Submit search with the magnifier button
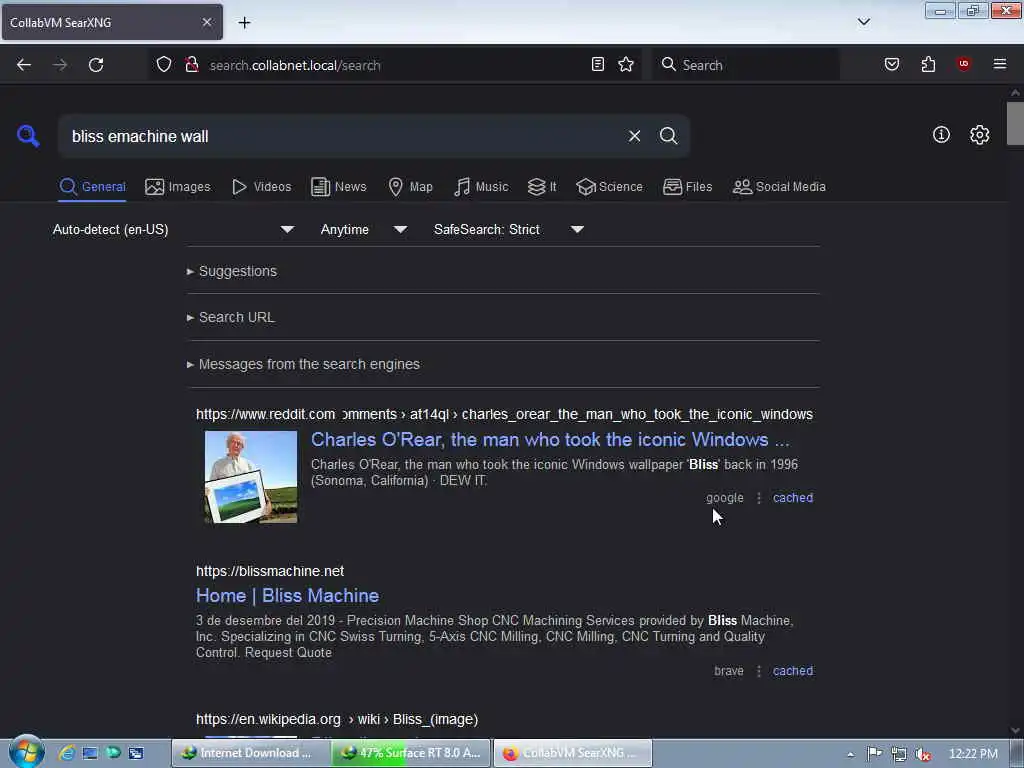This screenshot has height=768, width=1024. (x=668, y=136)
